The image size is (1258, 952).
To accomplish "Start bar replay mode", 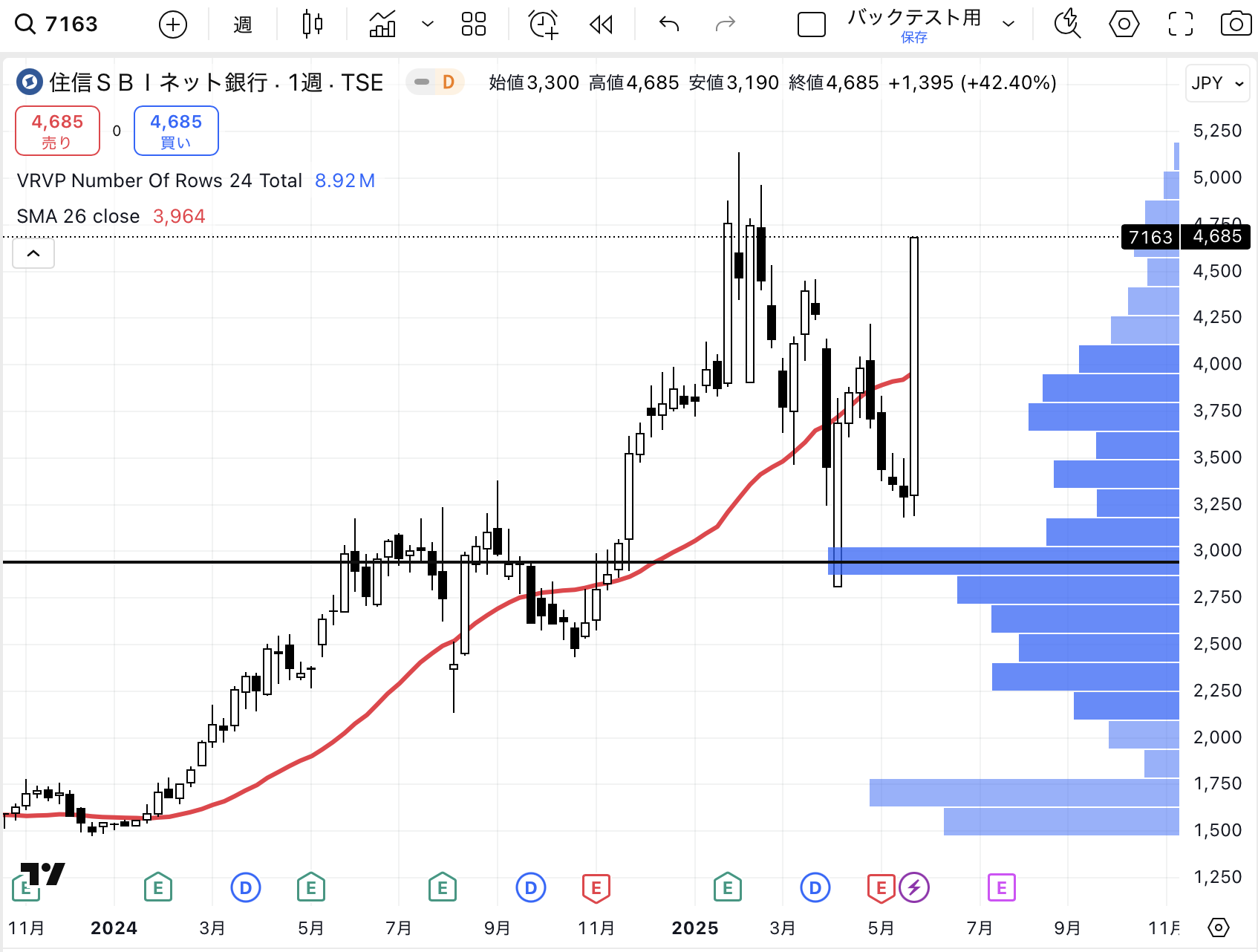I will (601, 25).
